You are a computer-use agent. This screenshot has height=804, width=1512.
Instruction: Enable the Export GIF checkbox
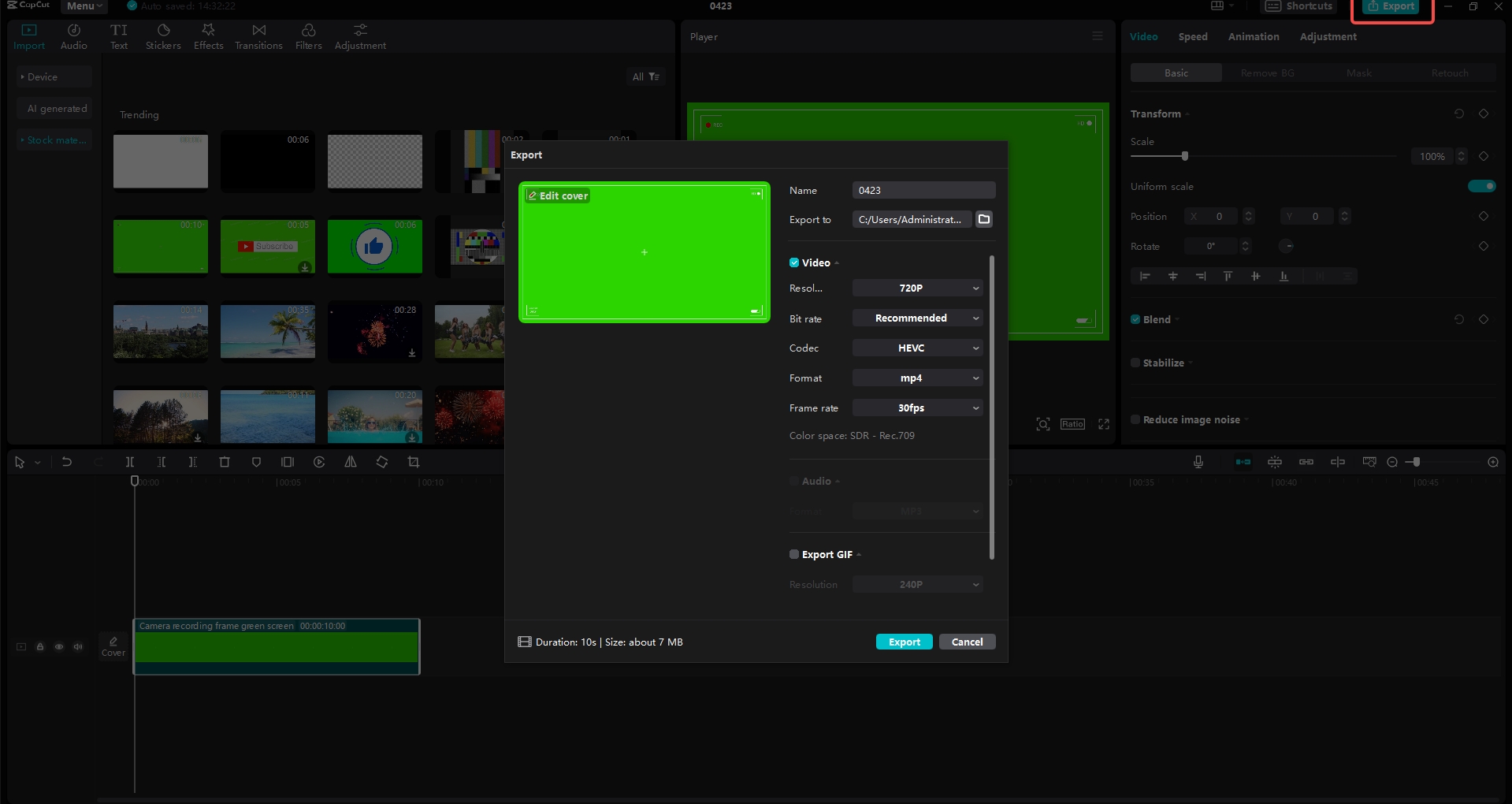[793, 554]
